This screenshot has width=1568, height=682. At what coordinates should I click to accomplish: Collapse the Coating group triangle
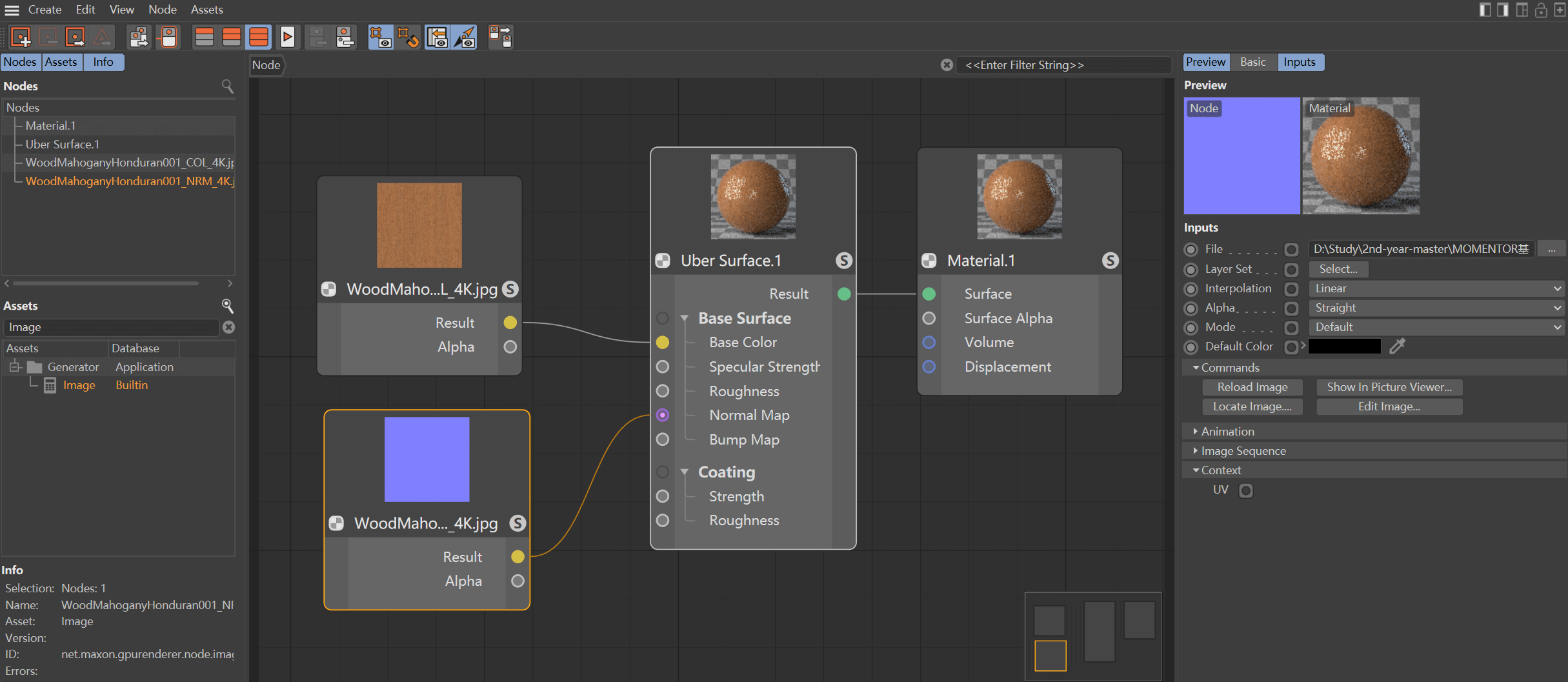pos(685,472)
